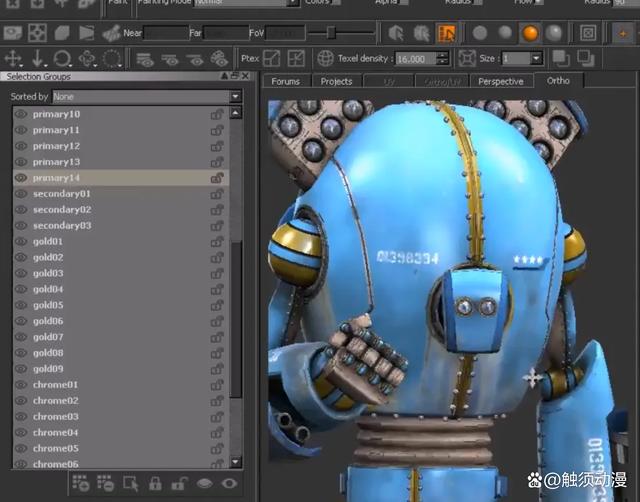
Task: Click the second overlapping squares icon
Action: (x=586, y=59)
